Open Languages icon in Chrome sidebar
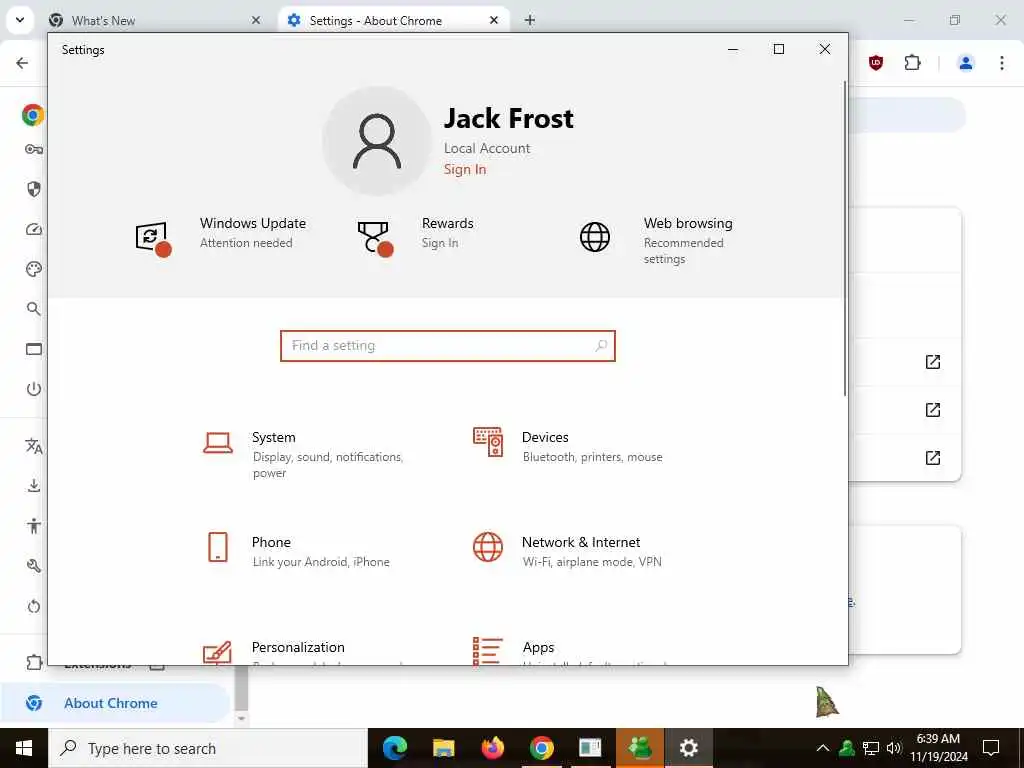This screenshot has height=768, width=1024. pos(34,447)
